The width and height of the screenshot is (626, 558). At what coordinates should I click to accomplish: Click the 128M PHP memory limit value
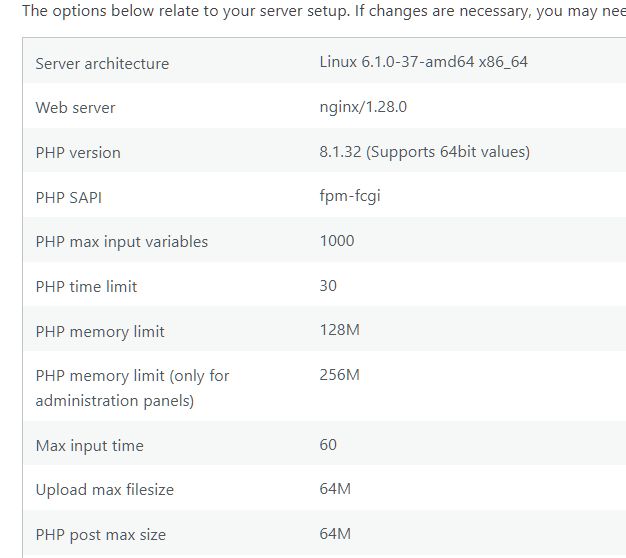(339, 330)
